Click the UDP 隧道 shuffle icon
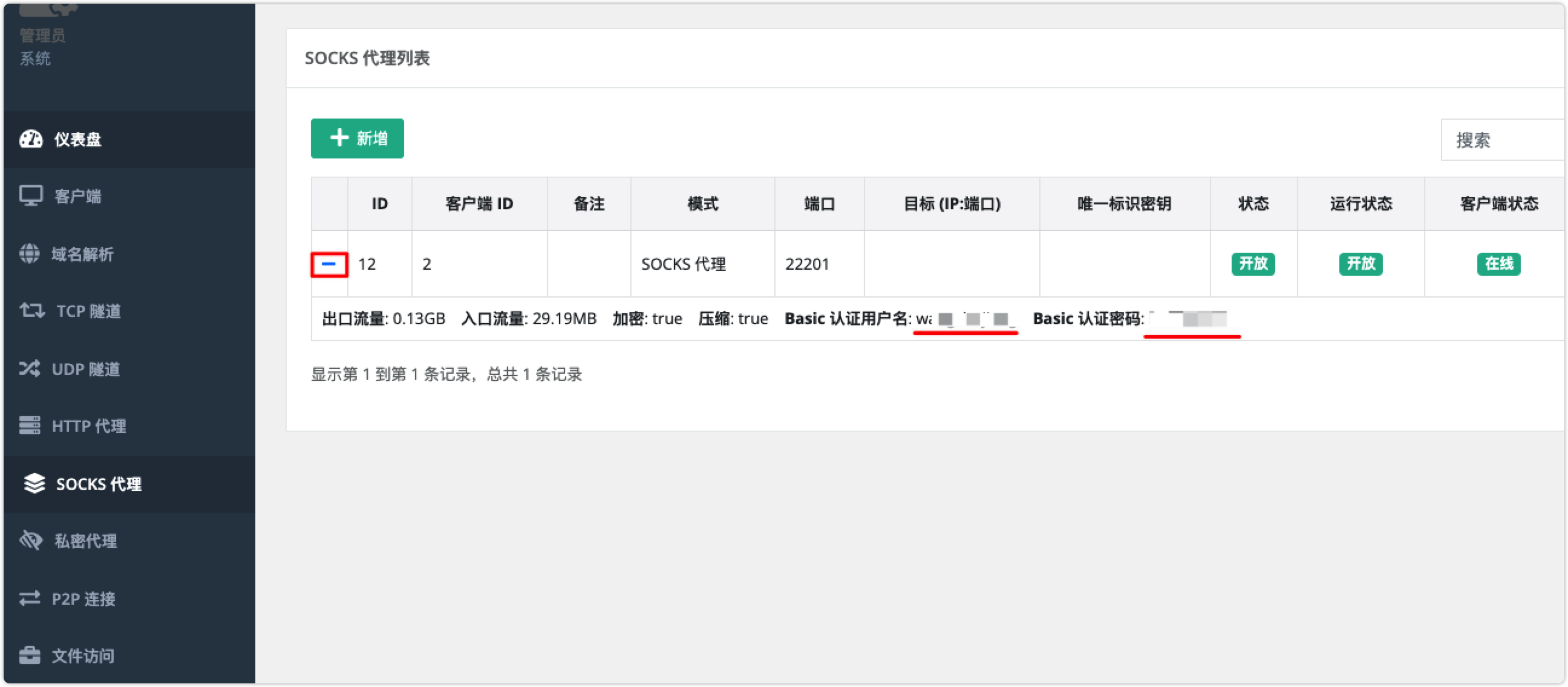 [x=30, y=368]
